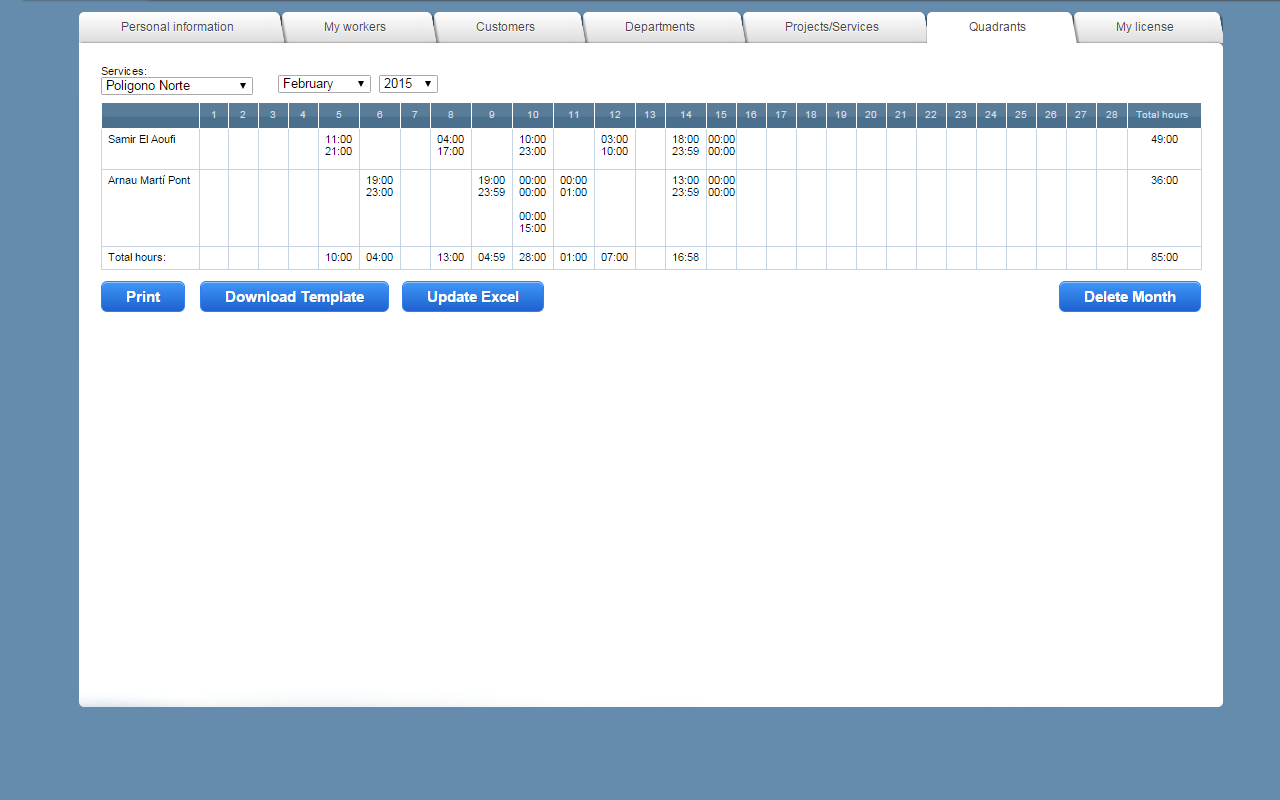The height and width of the screenshot is (800, 1280).
Task: Select Samir's day 15 shift 00:00-00:00
Action: coord(722,145)
